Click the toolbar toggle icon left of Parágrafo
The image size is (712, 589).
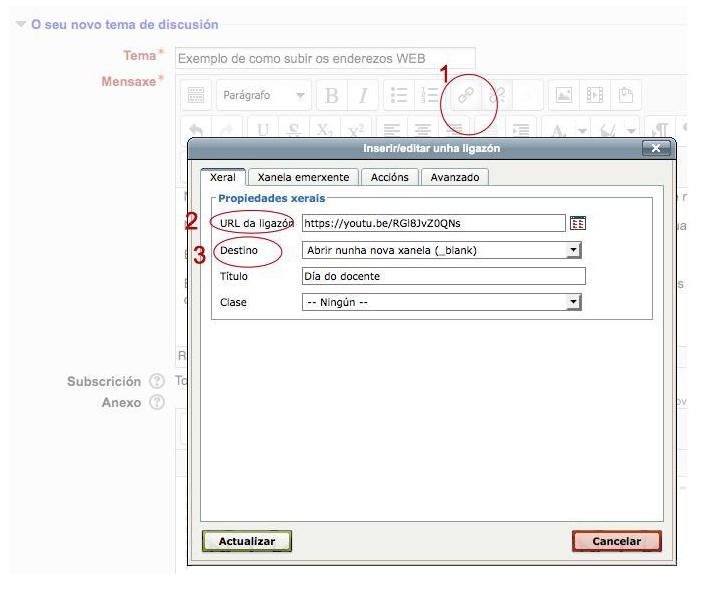[x=197, y=96]
